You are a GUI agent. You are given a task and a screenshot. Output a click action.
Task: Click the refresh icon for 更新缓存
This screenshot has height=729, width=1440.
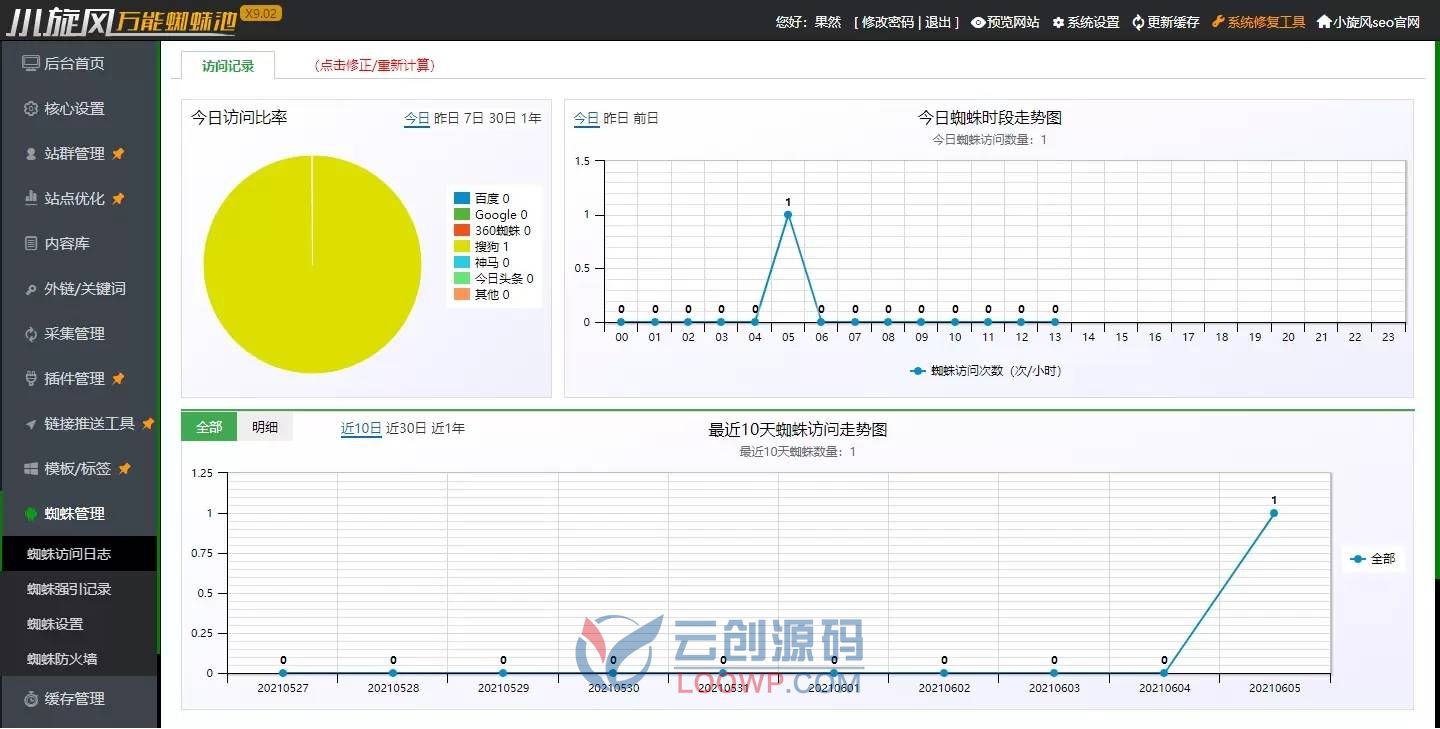point(1138,22)
